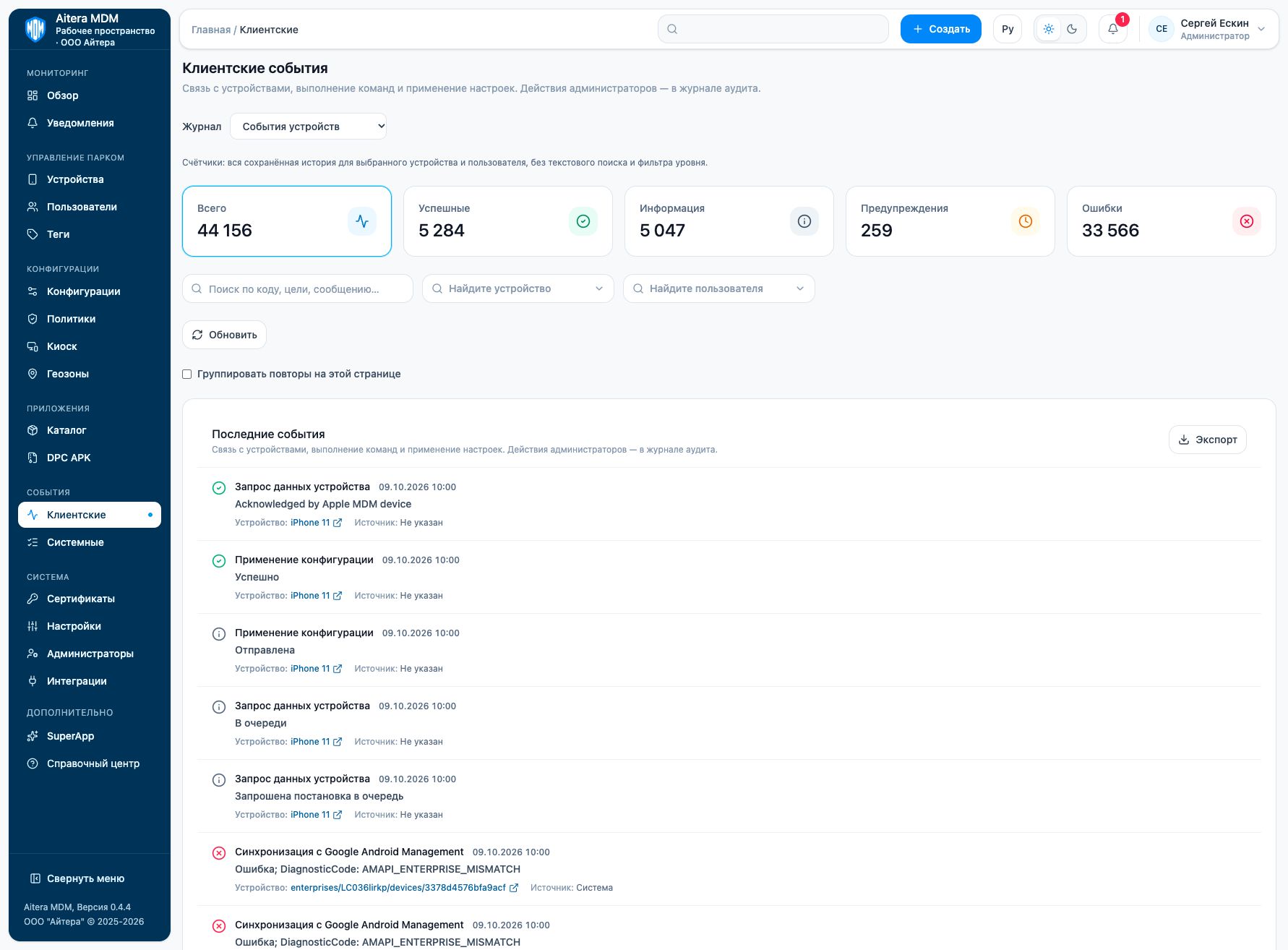Open external link icon for enterprises device

pyautogui.click(x=514, y=888)
